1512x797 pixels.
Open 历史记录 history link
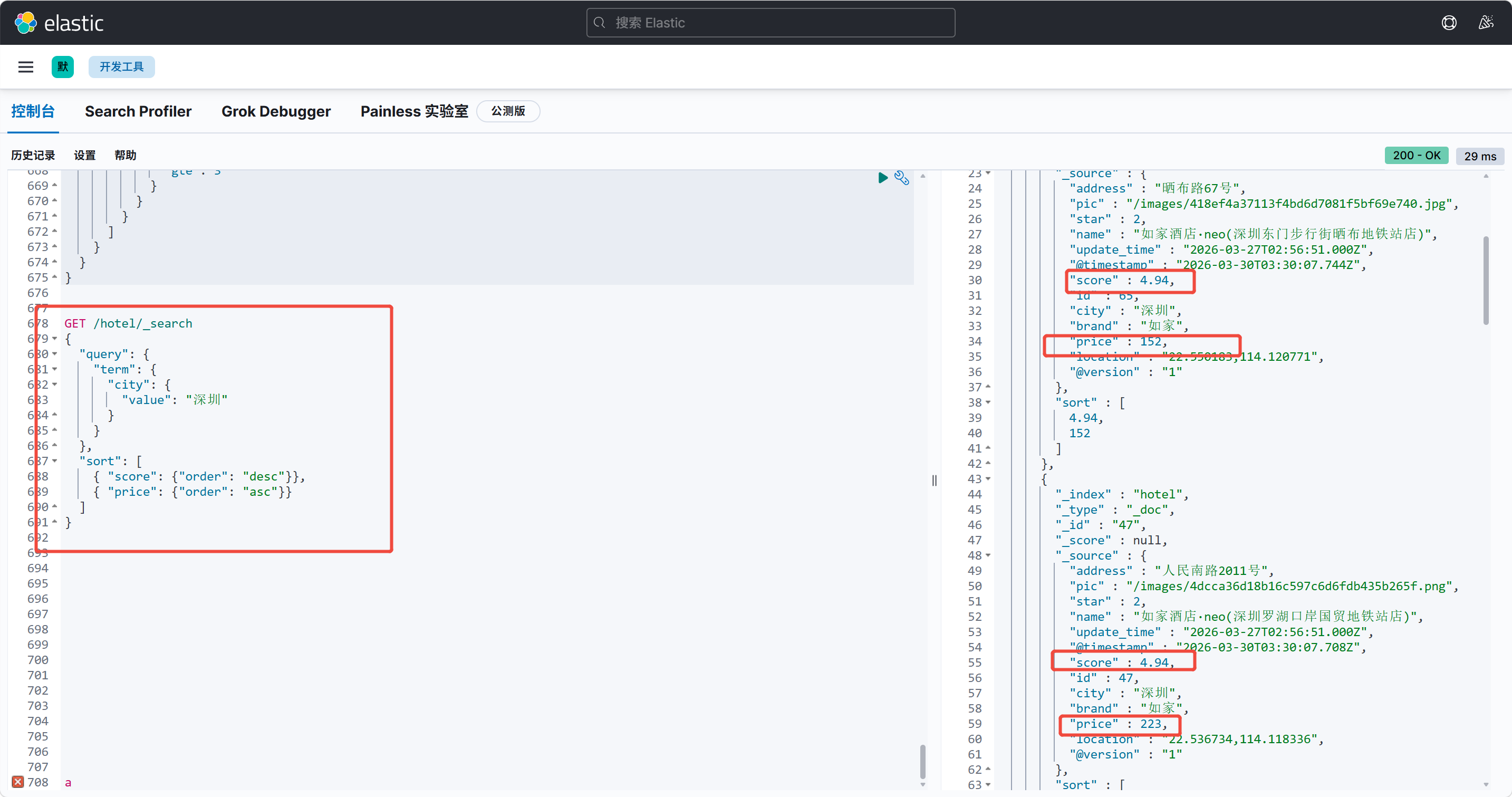click(33, 156)
